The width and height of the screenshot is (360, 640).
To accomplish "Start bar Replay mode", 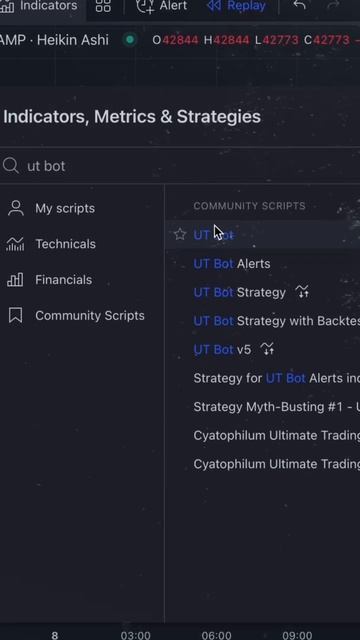I will (236, 6).
